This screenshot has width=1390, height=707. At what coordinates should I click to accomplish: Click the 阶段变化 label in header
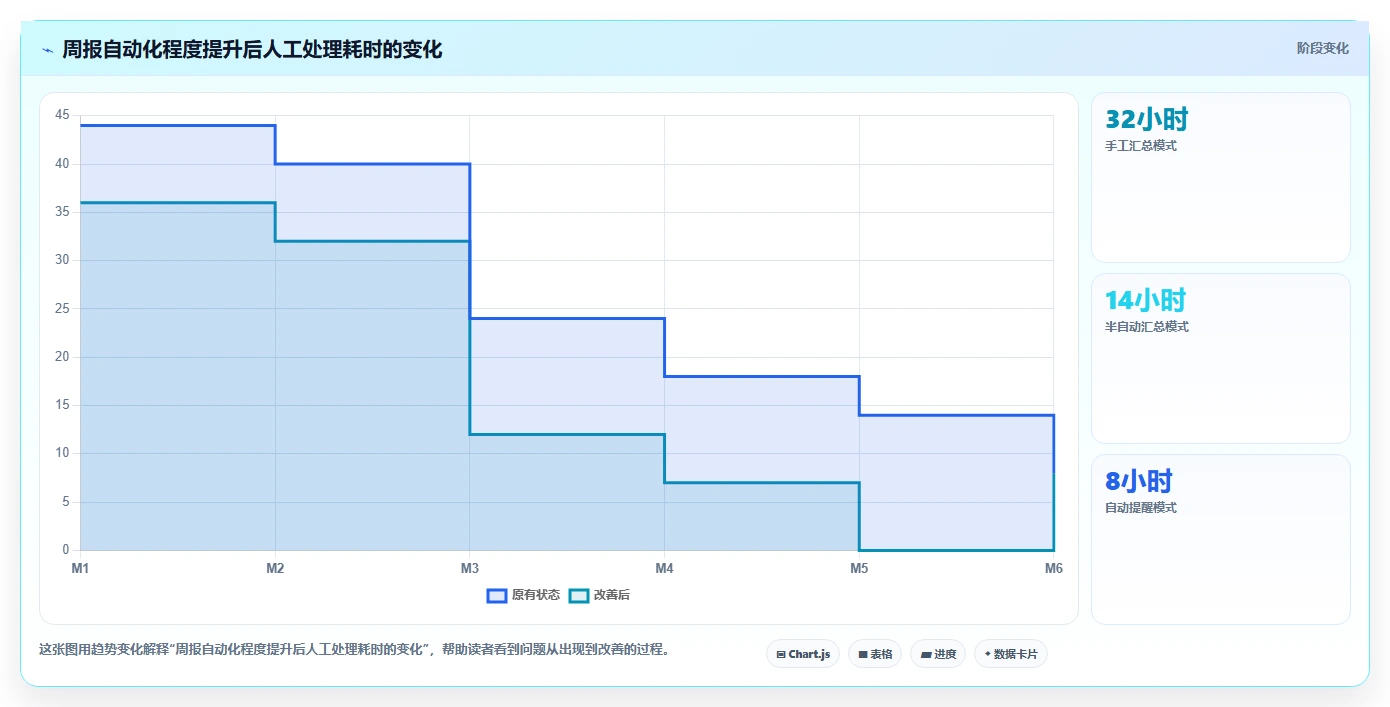pos(1323,48)
